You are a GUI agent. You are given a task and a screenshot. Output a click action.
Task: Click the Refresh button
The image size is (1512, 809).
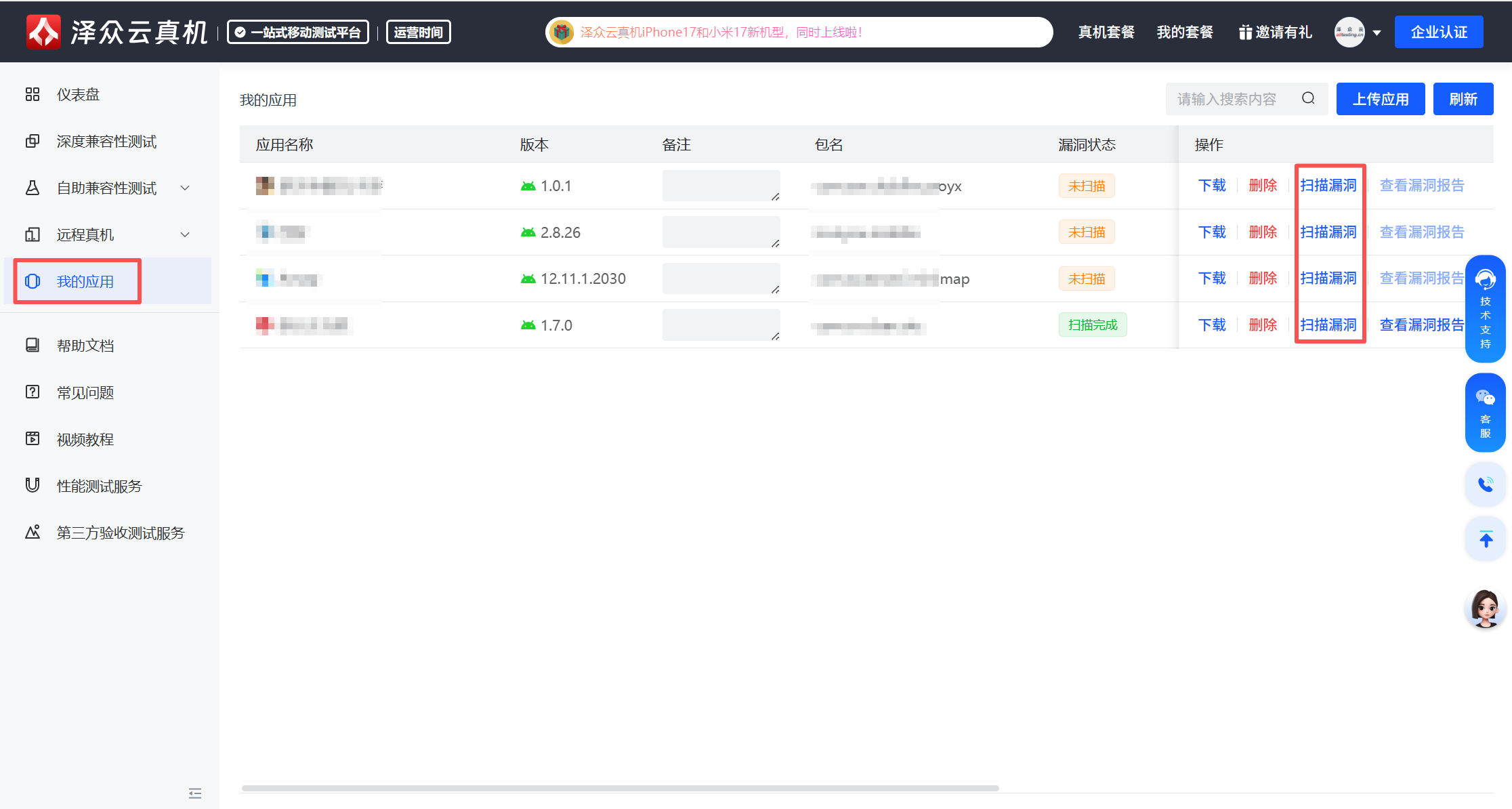pos(1463,99)
